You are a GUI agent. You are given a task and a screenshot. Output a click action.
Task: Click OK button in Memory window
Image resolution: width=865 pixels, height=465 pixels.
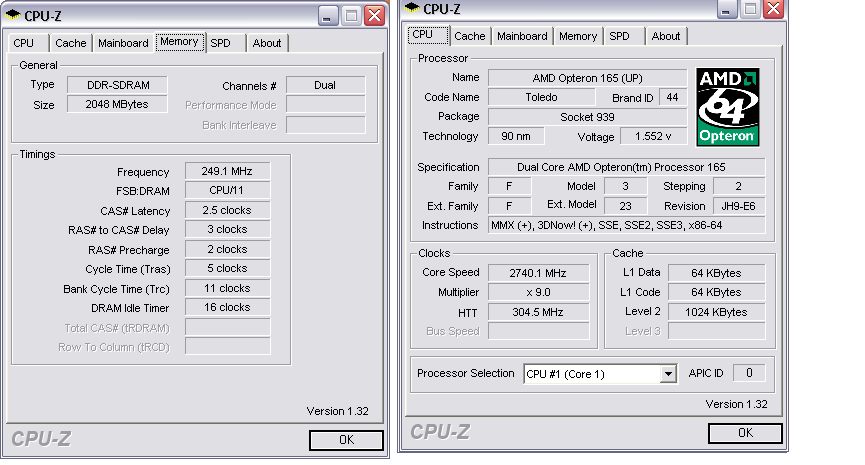[x=346, y=440]
